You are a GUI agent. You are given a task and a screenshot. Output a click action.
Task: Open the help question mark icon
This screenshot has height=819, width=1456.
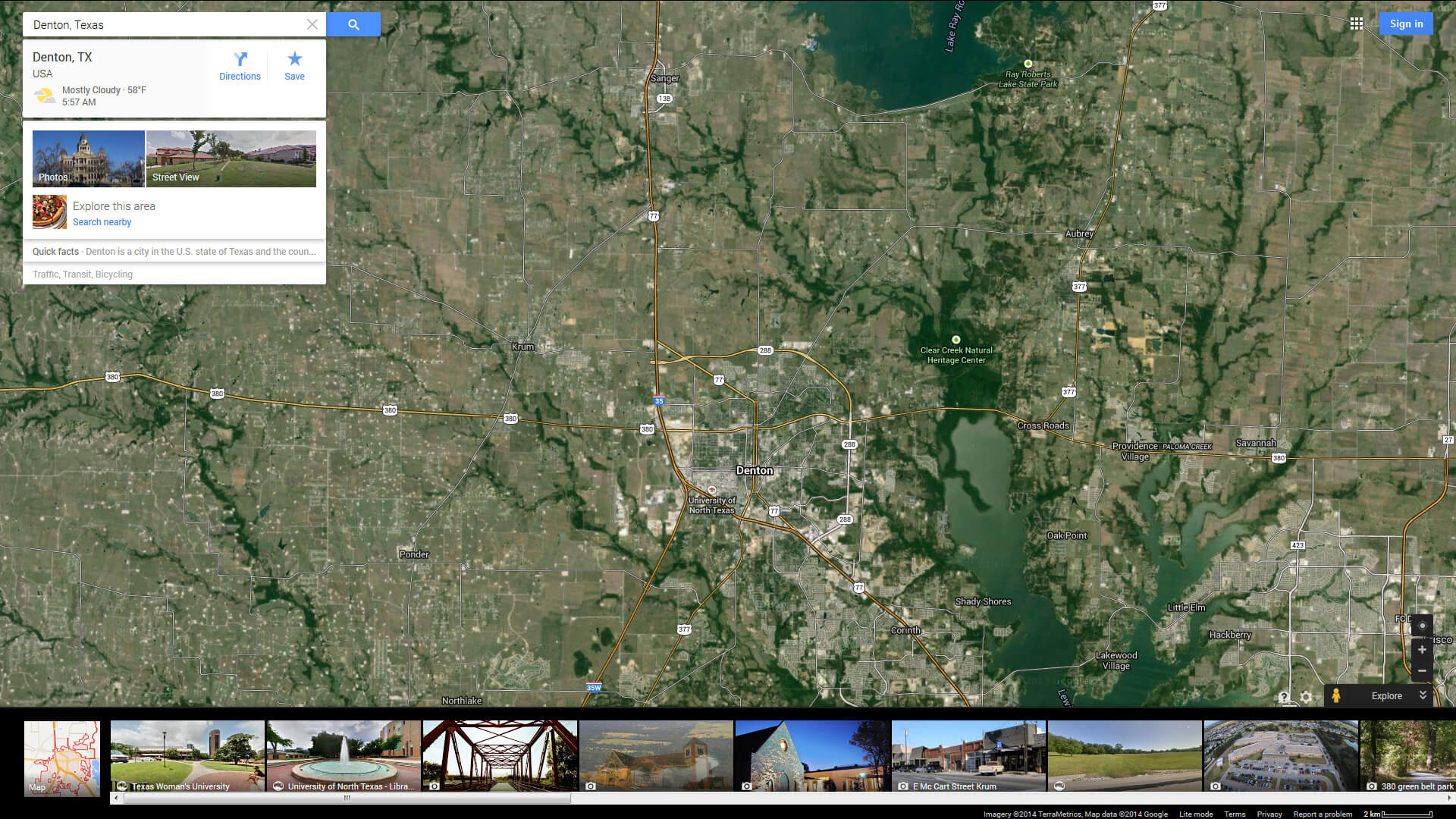coord(1284,697)
